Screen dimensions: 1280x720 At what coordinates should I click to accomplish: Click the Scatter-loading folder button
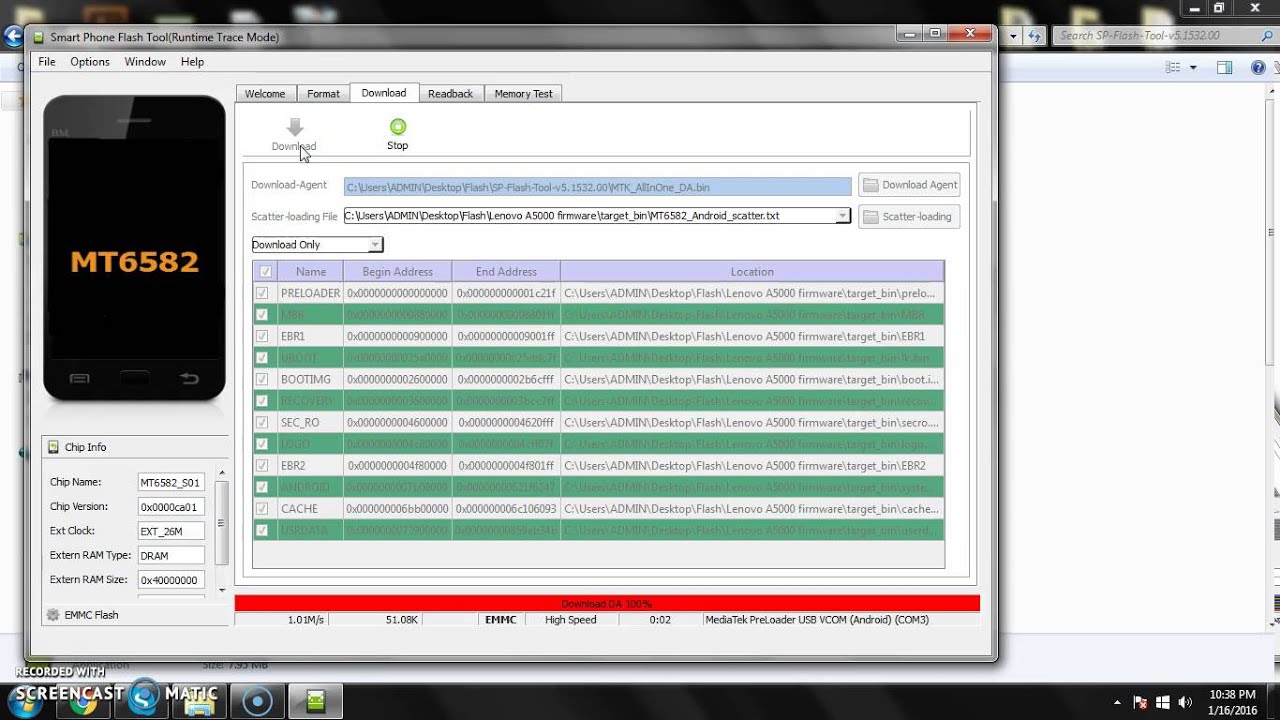(909, 216)
